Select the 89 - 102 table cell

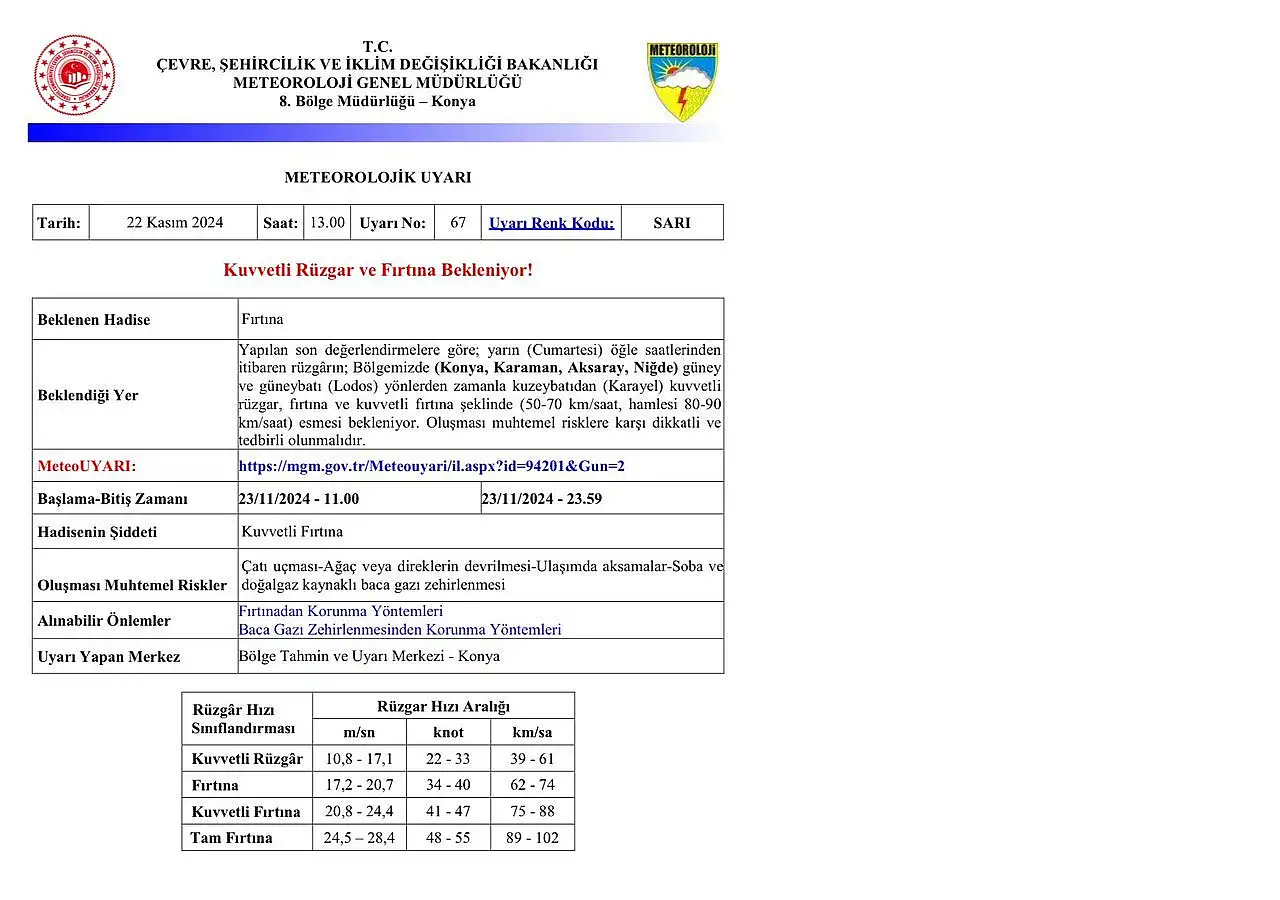pyautogui.click(x=532, y=838)
